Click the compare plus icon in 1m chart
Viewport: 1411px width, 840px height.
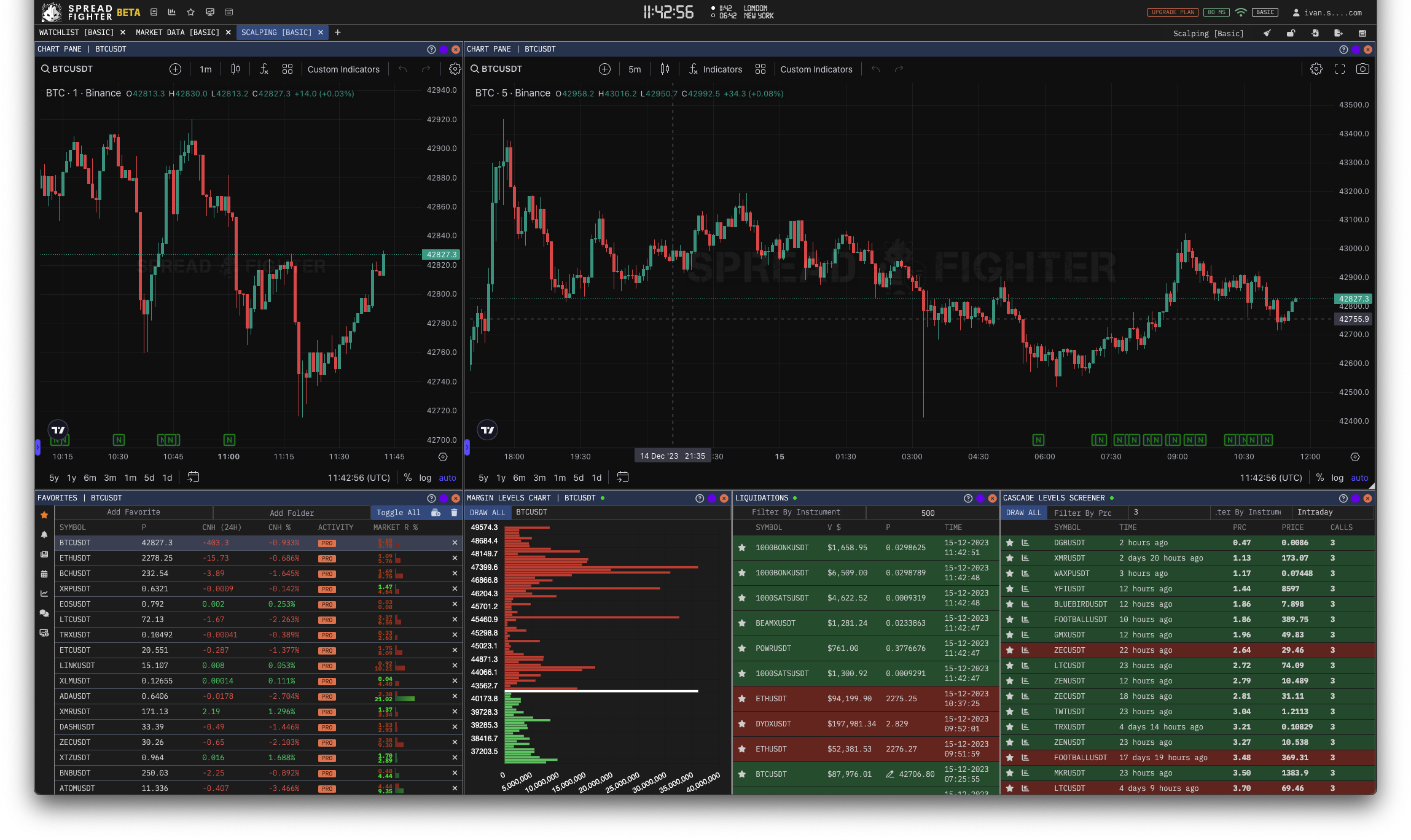(x=175, y=69)
